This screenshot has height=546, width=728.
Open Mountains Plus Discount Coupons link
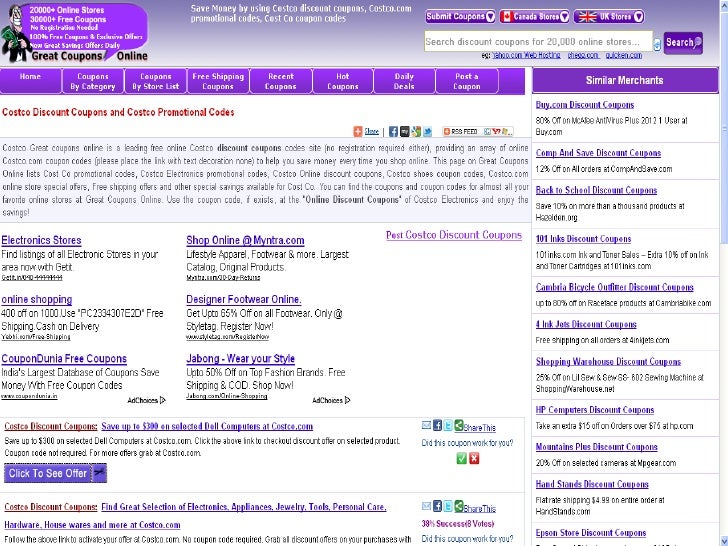597,447
